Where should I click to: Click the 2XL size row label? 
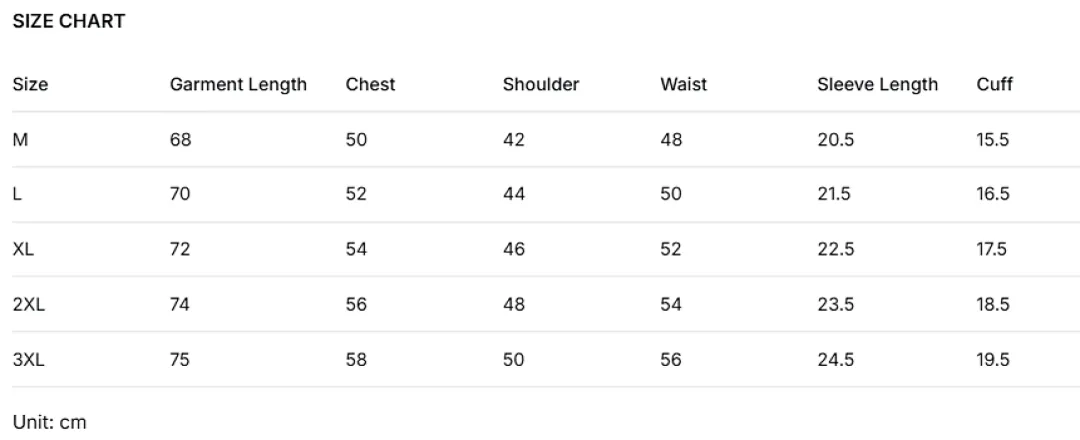coord(28,304)
